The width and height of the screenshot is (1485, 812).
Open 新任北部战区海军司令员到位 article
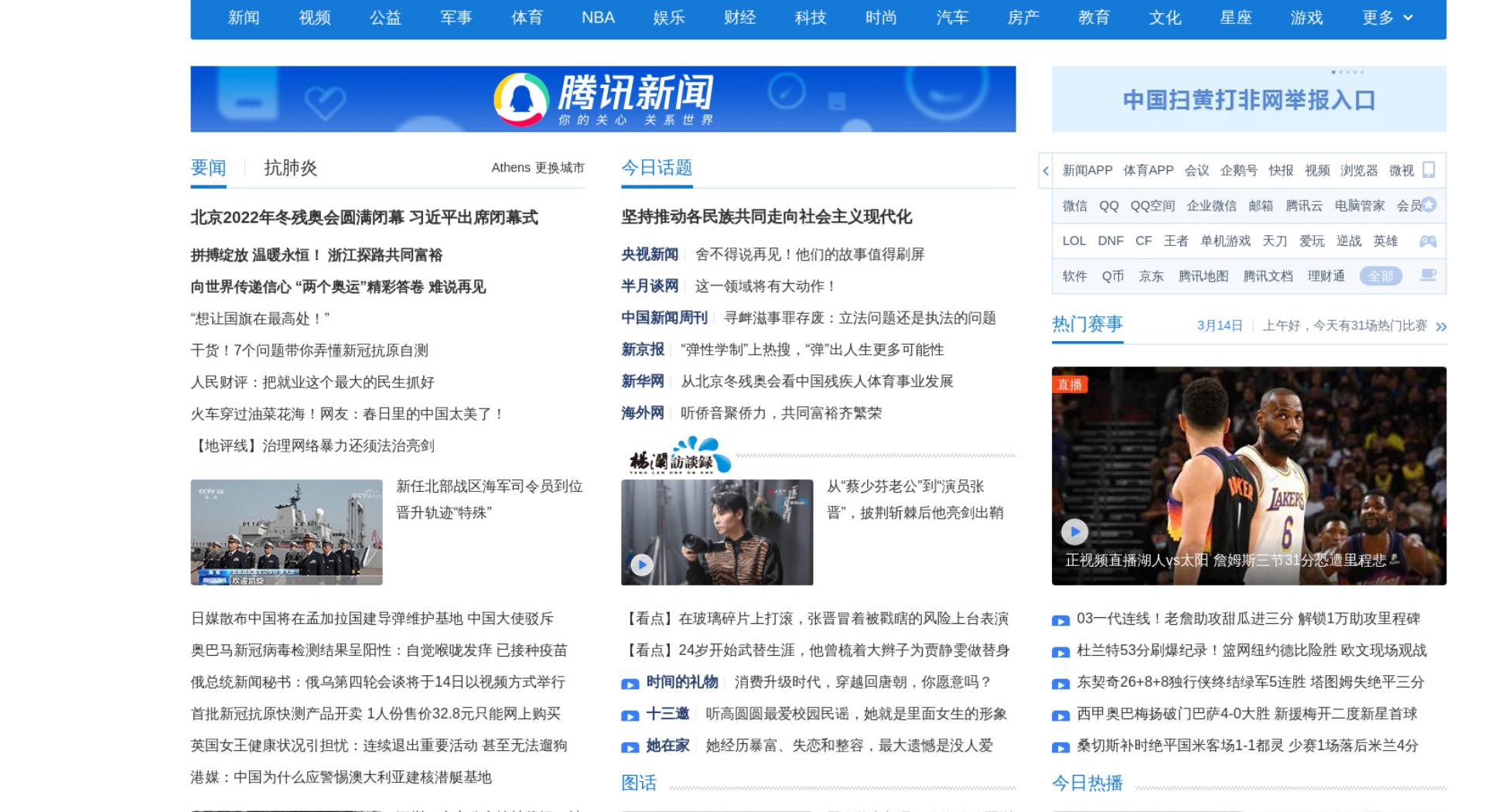pyautogui.click(x=490, y=500)
